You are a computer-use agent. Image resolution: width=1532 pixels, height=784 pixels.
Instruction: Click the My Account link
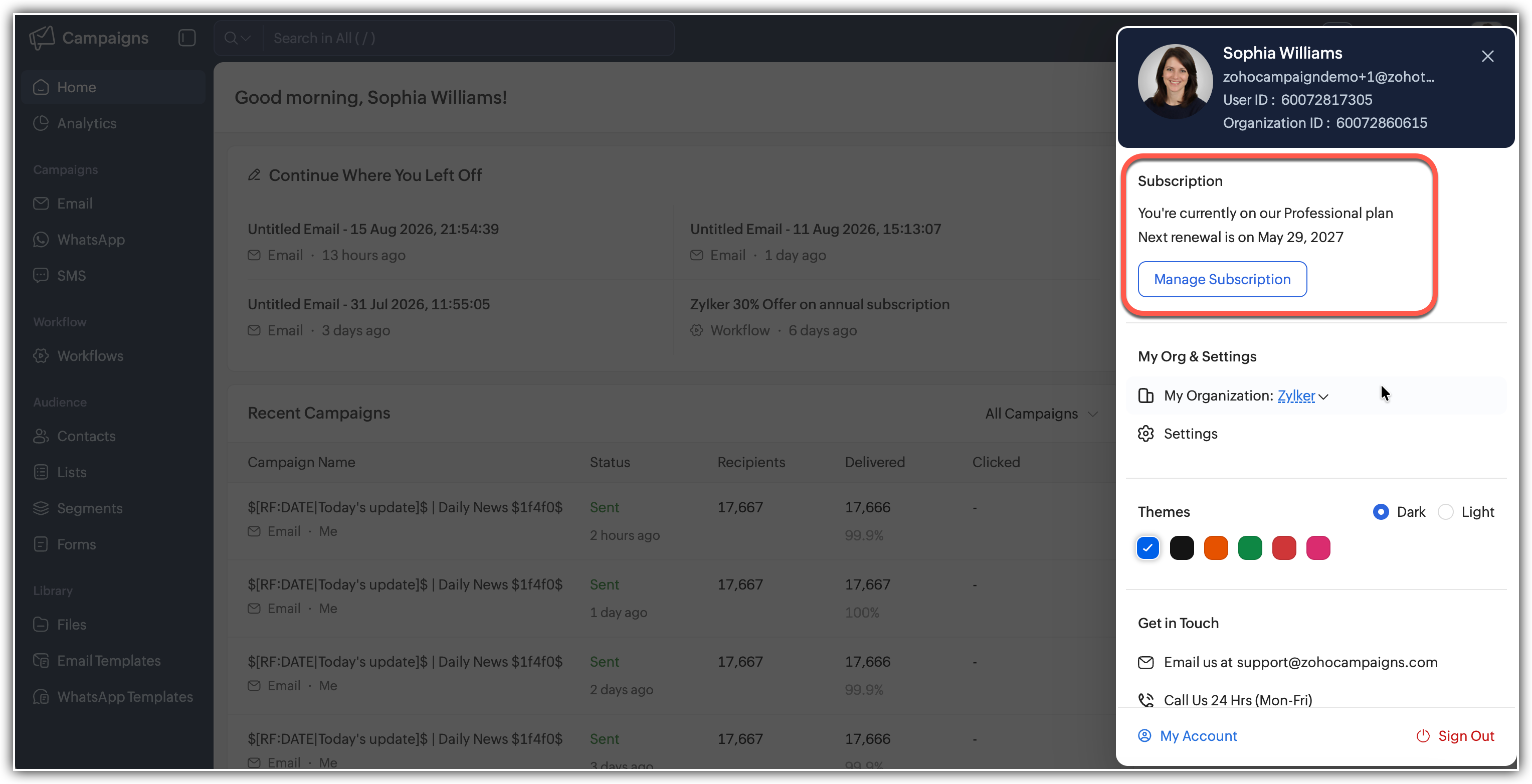tap(1198, 736)
